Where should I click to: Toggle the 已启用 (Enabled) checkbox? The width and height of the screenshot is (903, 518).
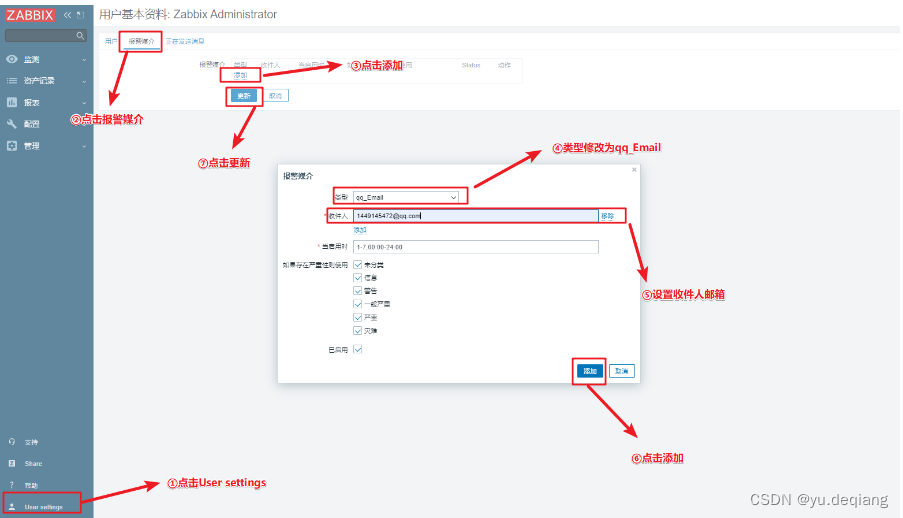pos(358,349)
